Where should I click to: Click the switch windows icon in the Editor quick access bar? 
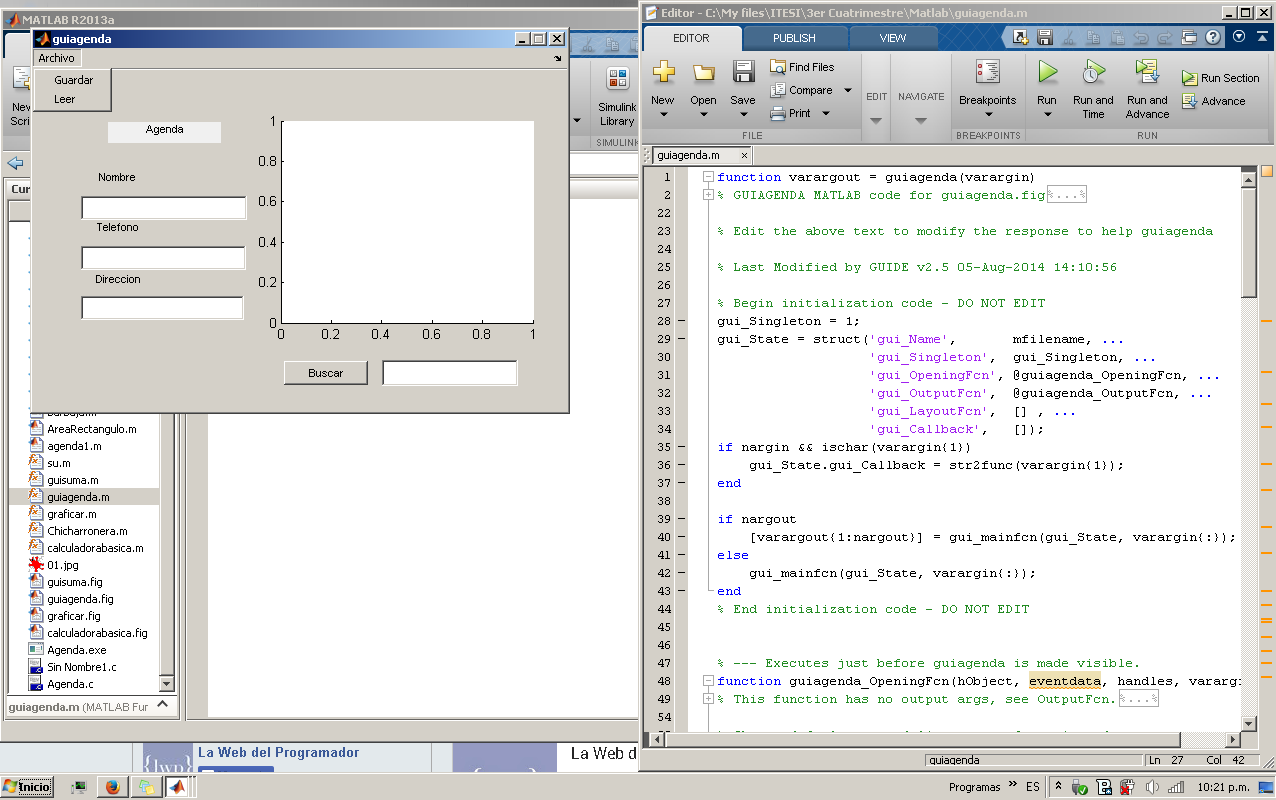[x=1189, y=37]
